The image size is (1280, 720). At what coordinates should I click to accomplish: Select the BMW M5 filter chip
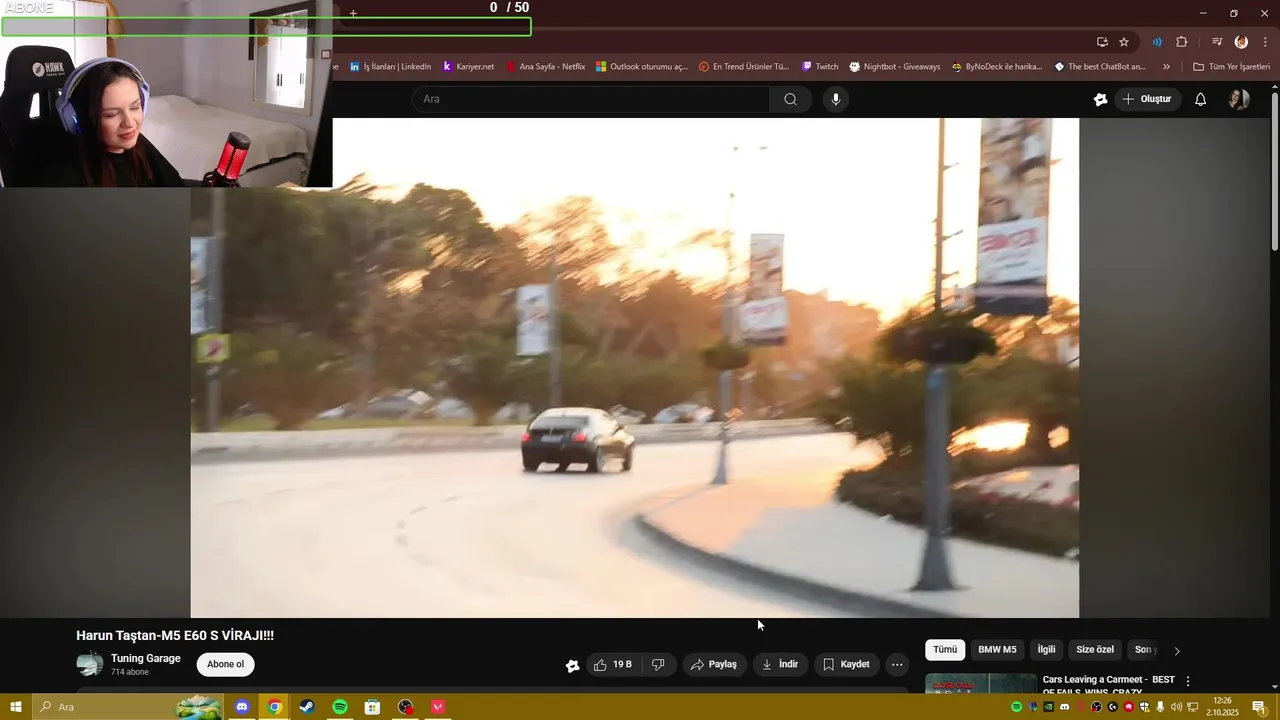997,650
